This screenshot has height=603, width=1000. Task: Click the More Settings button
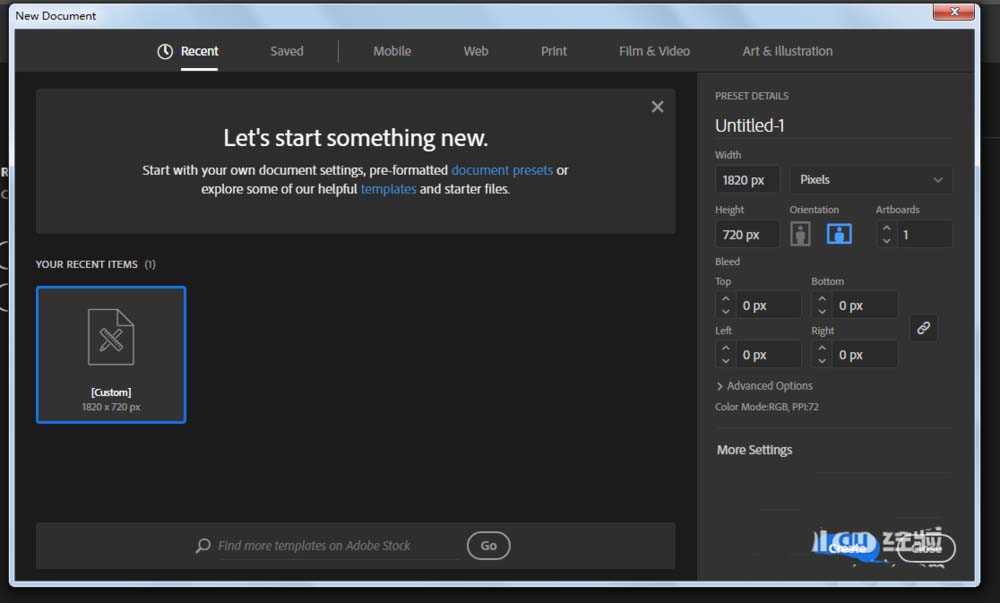tap(754, 450)
